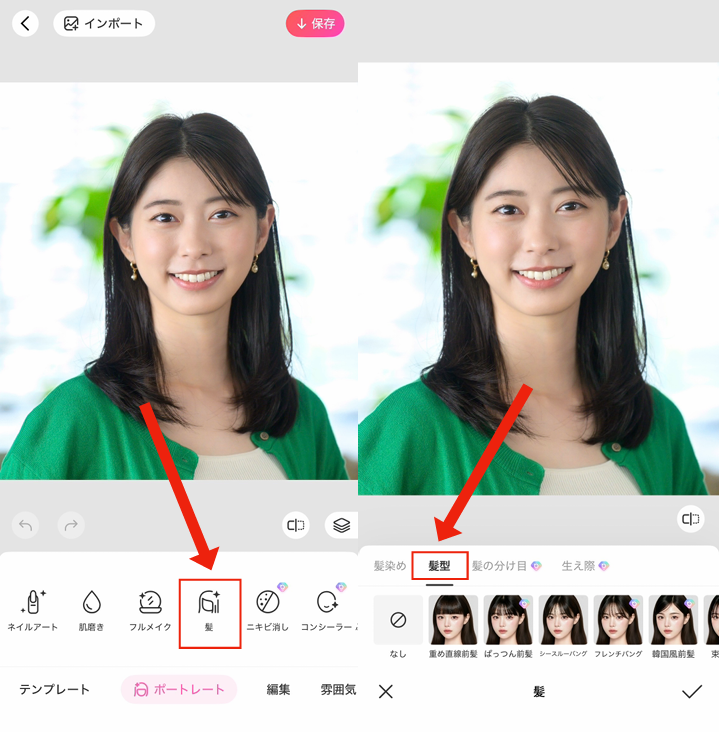Image resolution: width=719 pixels, height=732 pixels.
Task: Open the 生え際 hairline tab
Action: click(x=585, y=566)
